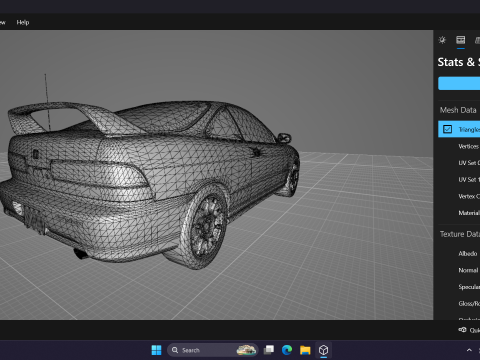
Task: Select the Vertices mesh data option
Action: (469, 146)
